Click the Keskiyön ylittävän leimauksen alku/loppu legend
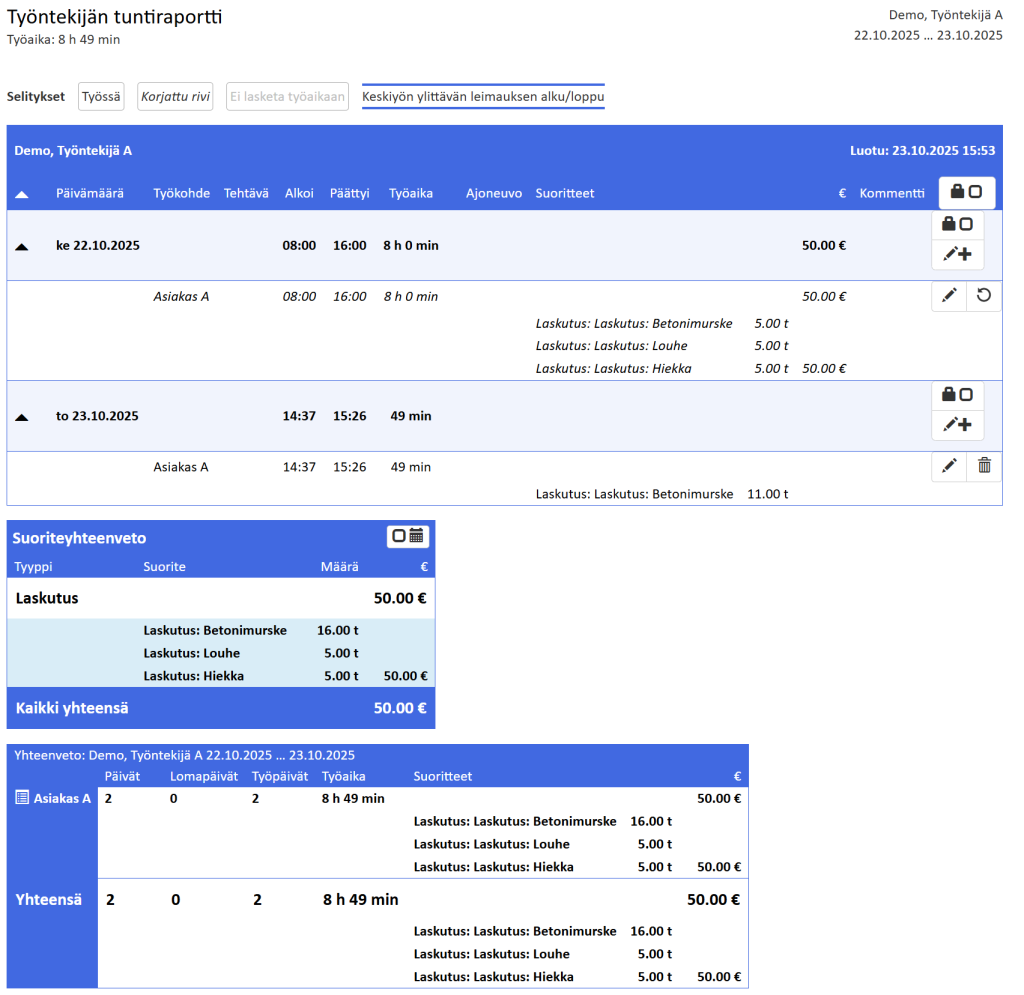 tap(483, 97)
